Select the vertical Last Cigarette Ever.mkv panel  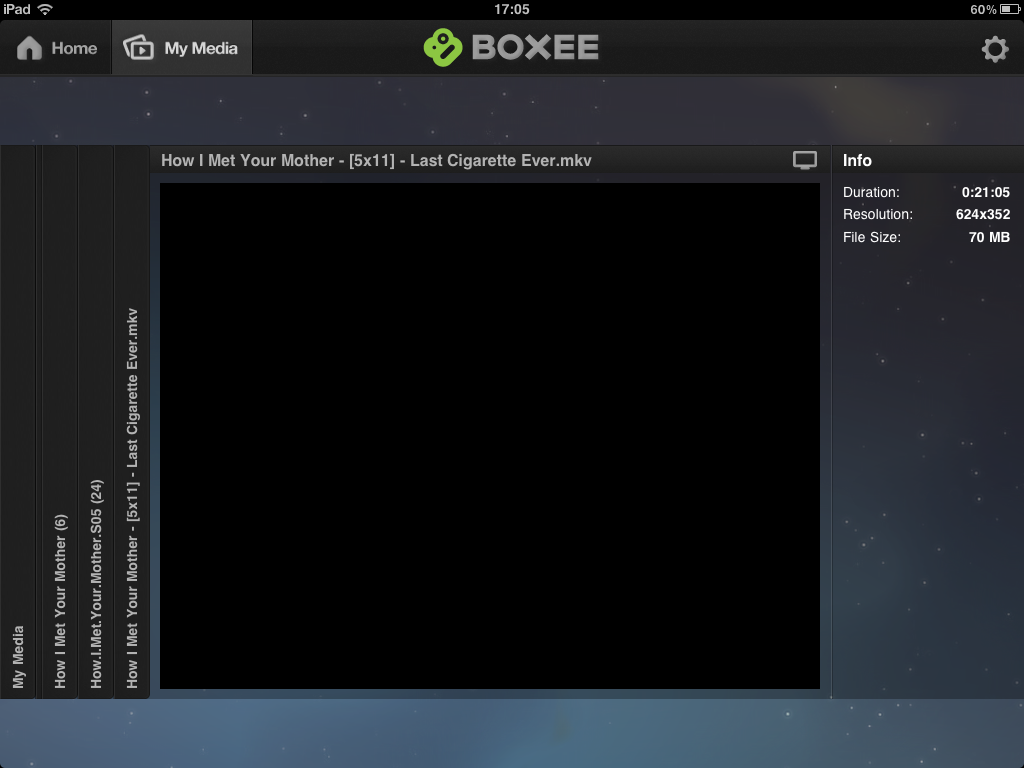[x=132, y=422]
